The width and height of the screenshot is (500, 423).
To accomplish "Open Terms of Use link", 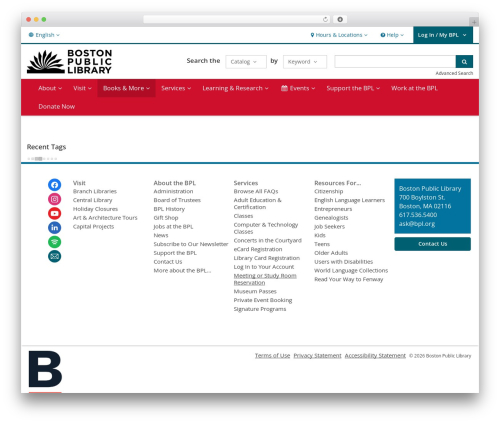I will (x=272, y=356).
